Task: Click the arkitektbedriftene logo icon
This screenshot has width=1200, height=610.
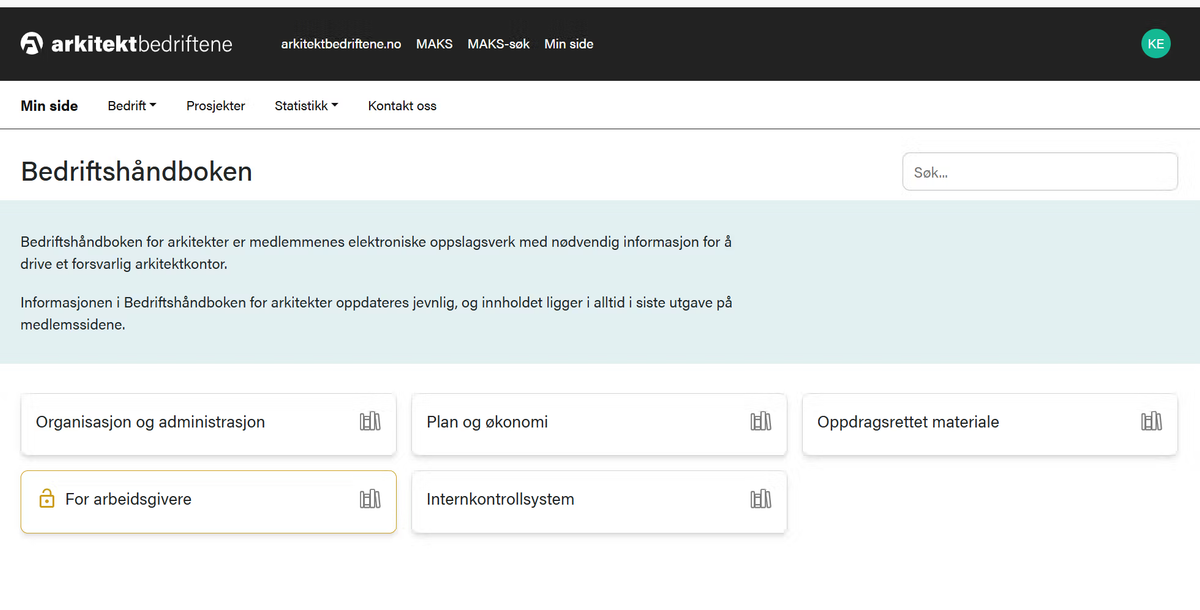Action: click(x=32, y=43)
